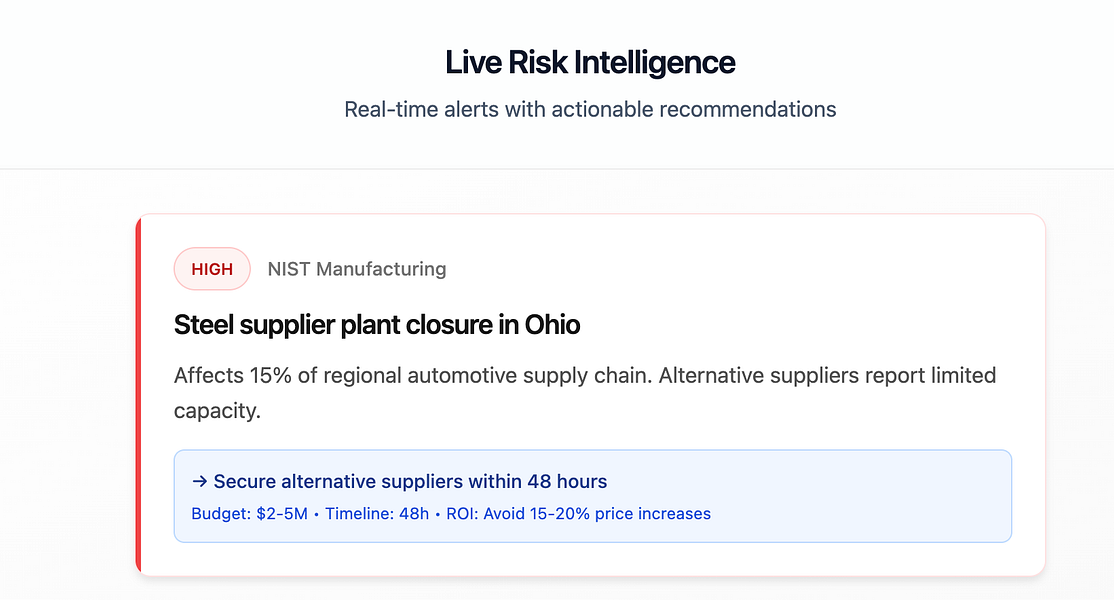Click the bullet separator before ROI
Screen dimensions: 1114x600
[436, 514]
